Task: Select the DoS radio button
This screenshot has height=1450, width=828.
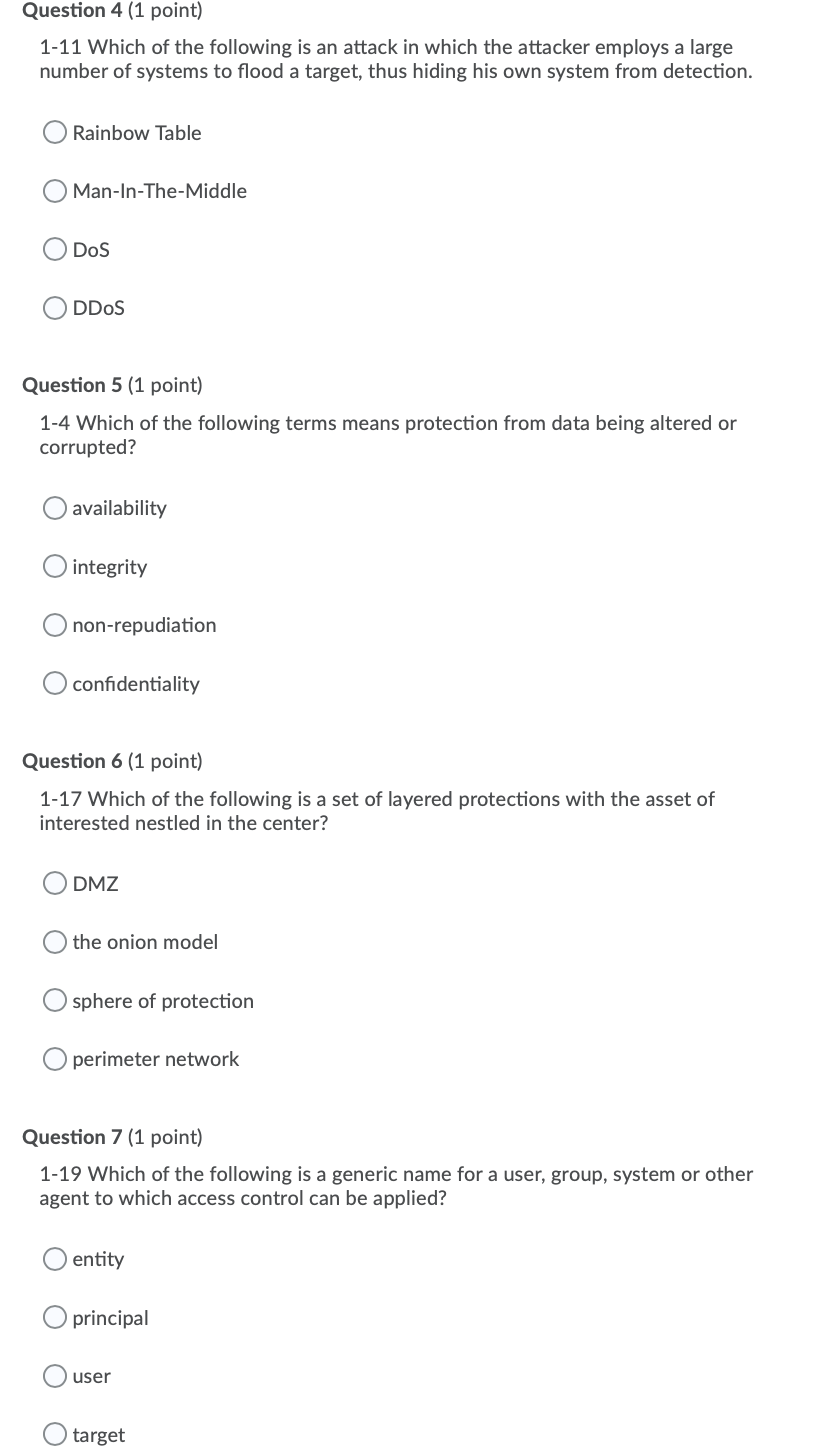Action: pyautogui.click(x=55, y=249)
